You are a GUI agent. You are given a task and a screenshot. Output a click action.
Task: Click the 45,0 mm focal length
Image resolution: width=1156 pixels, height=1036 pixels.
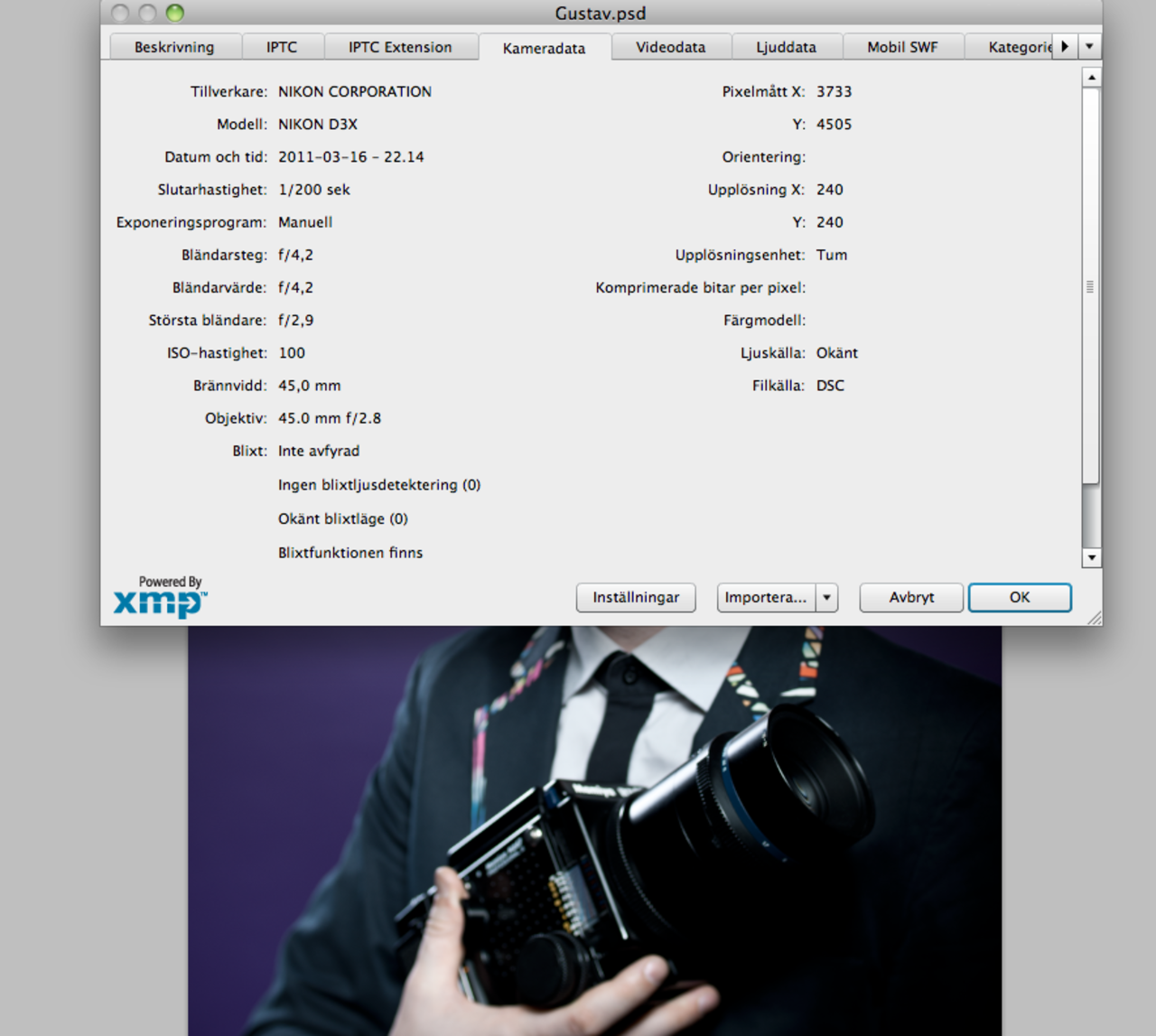point(310,386)
